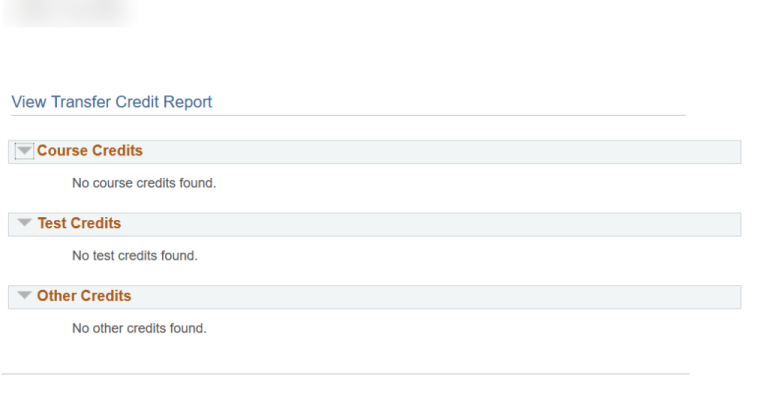Viewport: 768px width, 401px height.
Task: Click the 'No course credits found.' message
Action: (144, 183)
